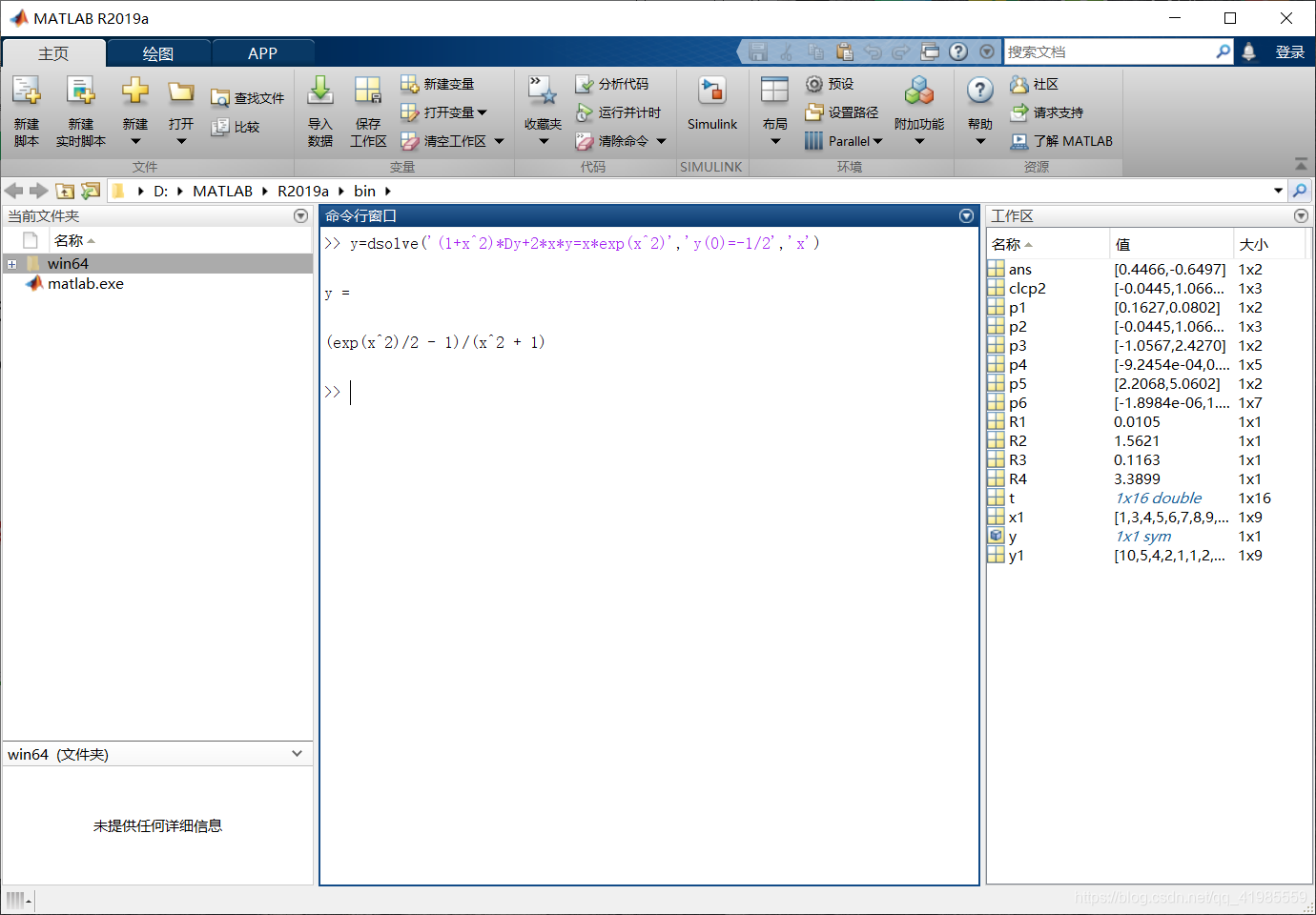
Task: Click the bin segment in the path bar
Action: coord(365,192)
